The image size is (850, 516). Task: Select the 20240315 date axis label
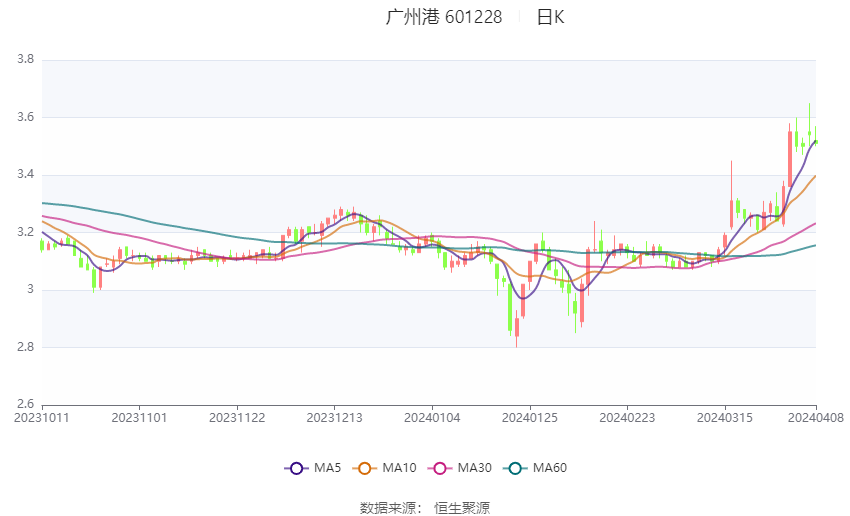click(725, 418)
